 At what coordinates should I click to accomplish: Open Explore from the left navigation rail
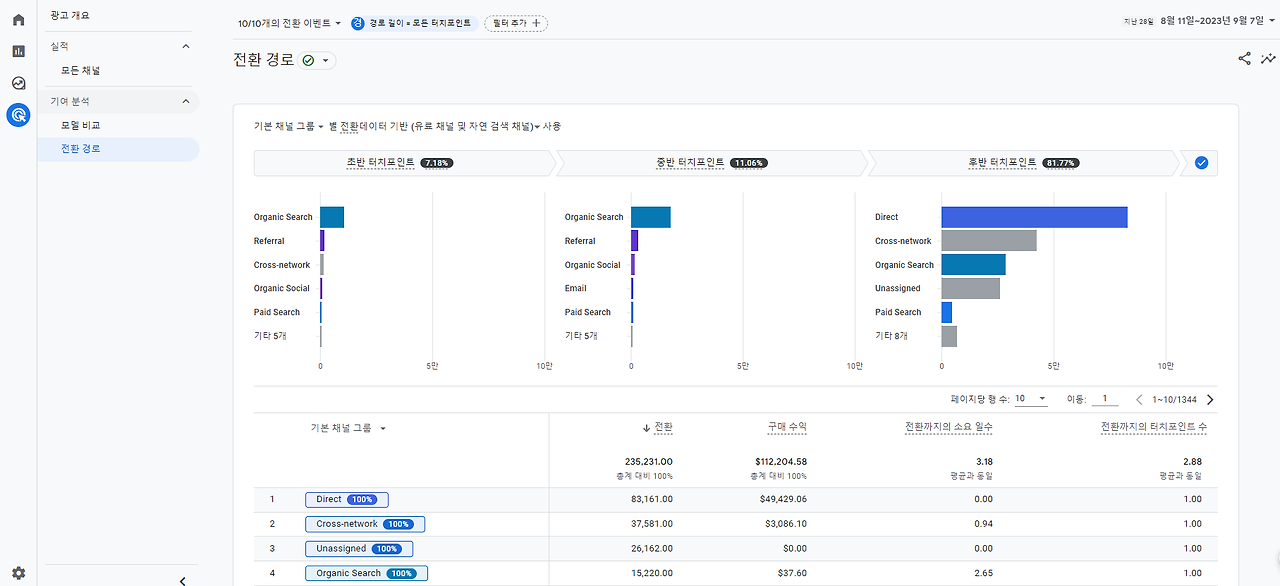coord(17,82)
